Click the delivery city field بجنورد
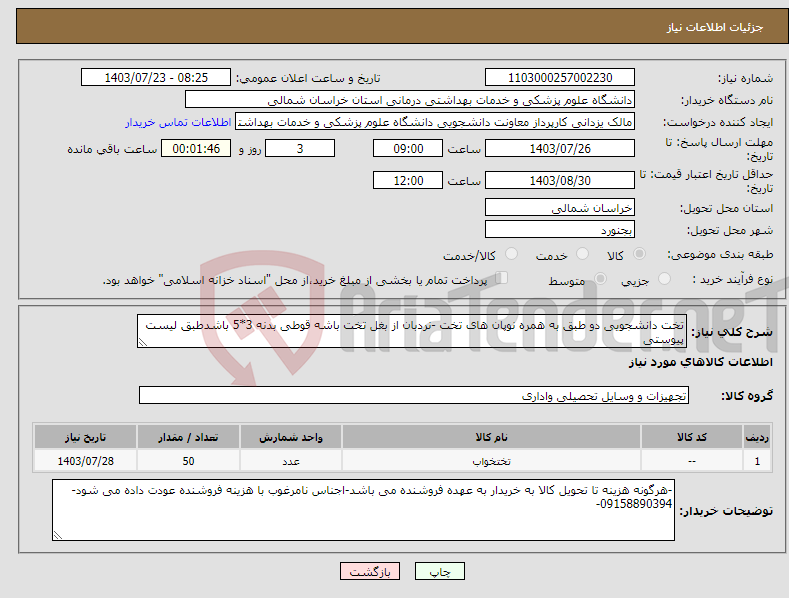The image size is (789, 598). (x=560, y=230)
